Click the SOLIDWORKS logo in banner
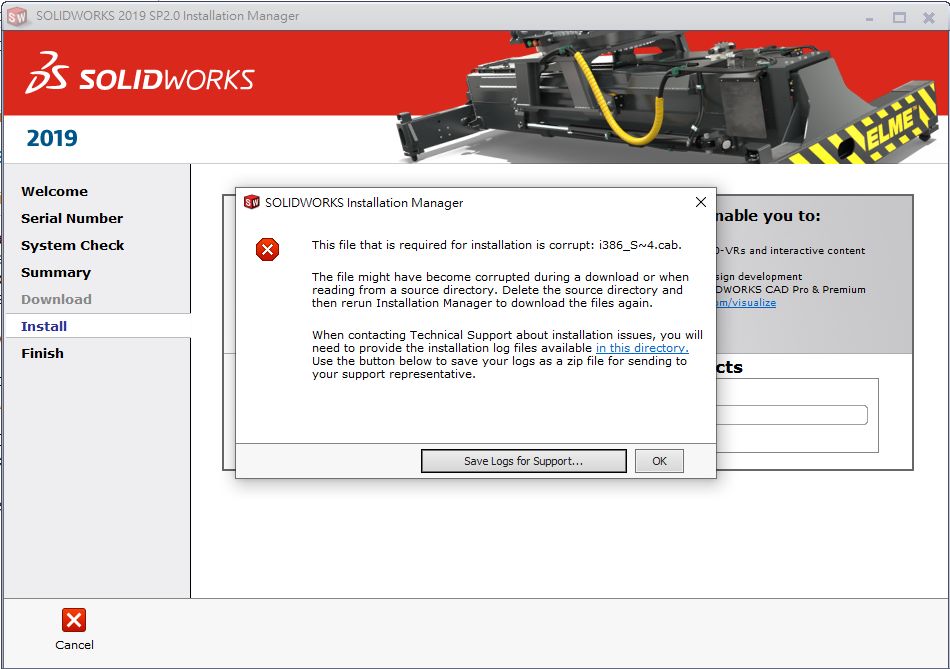Viewport: 950px width, 669px height. [140, 73]
